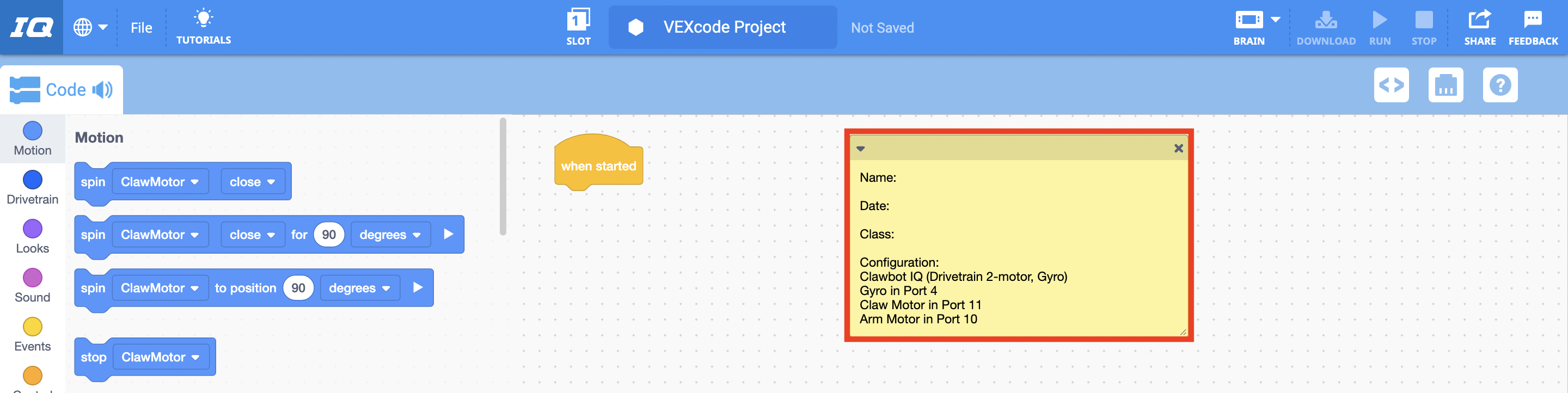Click the globe language selector icon
1568x393 pixels.
point(83,27)
